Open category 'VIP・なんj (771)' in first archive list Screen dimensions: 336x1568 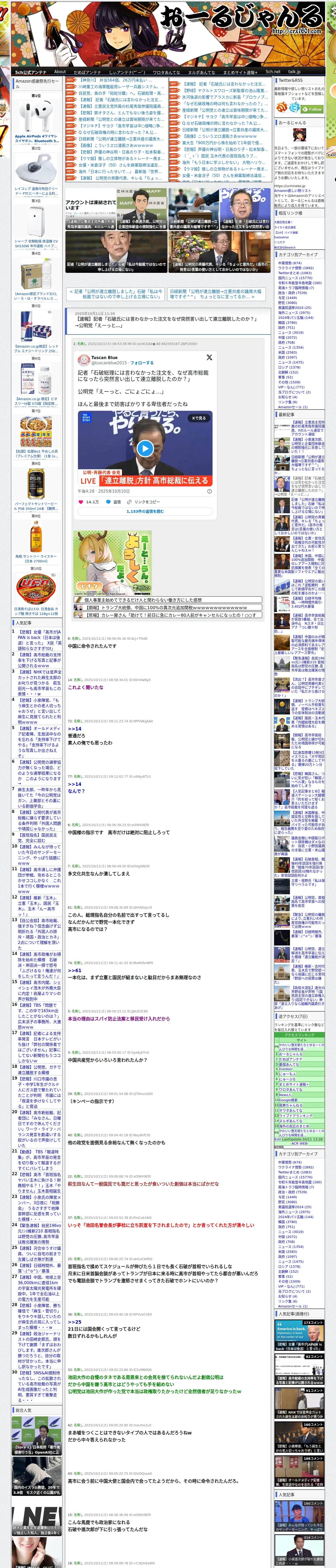coord(291,387)
